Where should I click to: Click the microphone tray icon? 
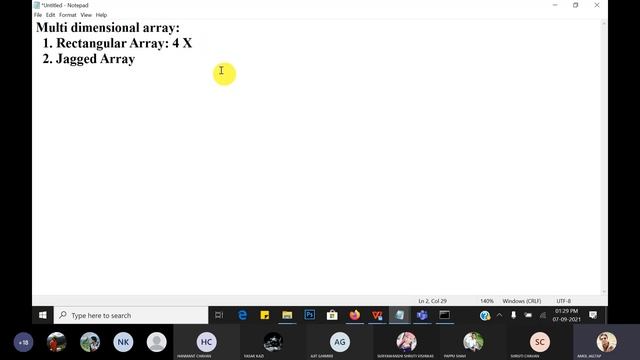[x=513, y=315]
